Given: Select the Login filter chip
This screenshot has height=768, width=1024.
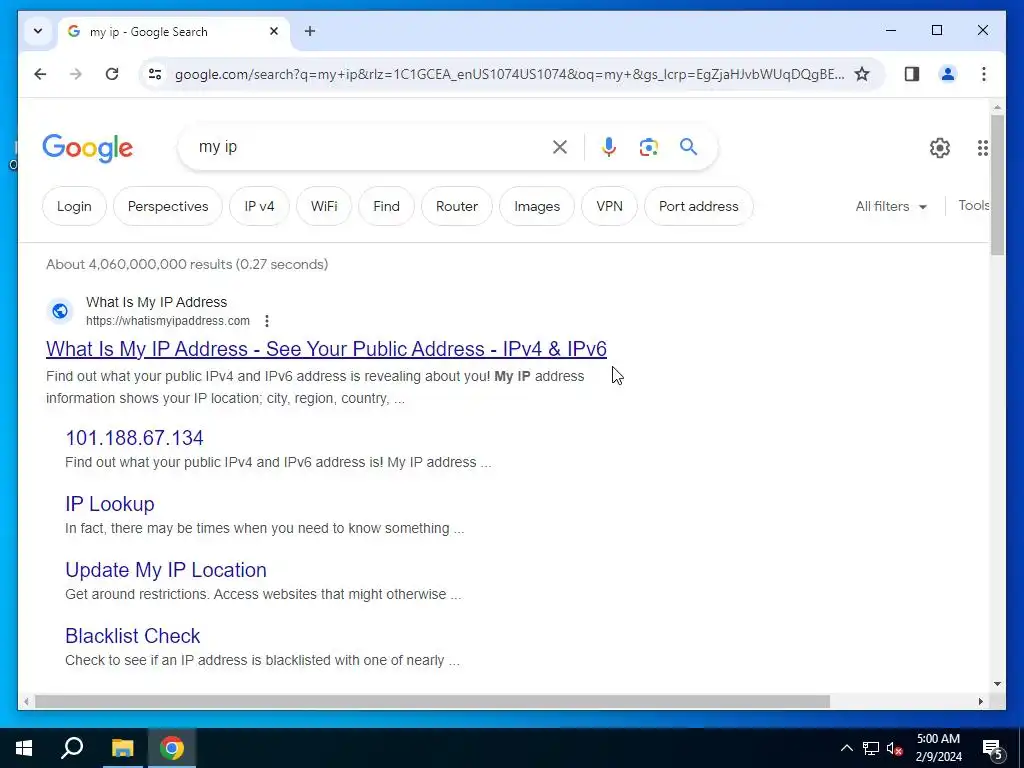Looking at the screenshot, I should coord(74,206).
